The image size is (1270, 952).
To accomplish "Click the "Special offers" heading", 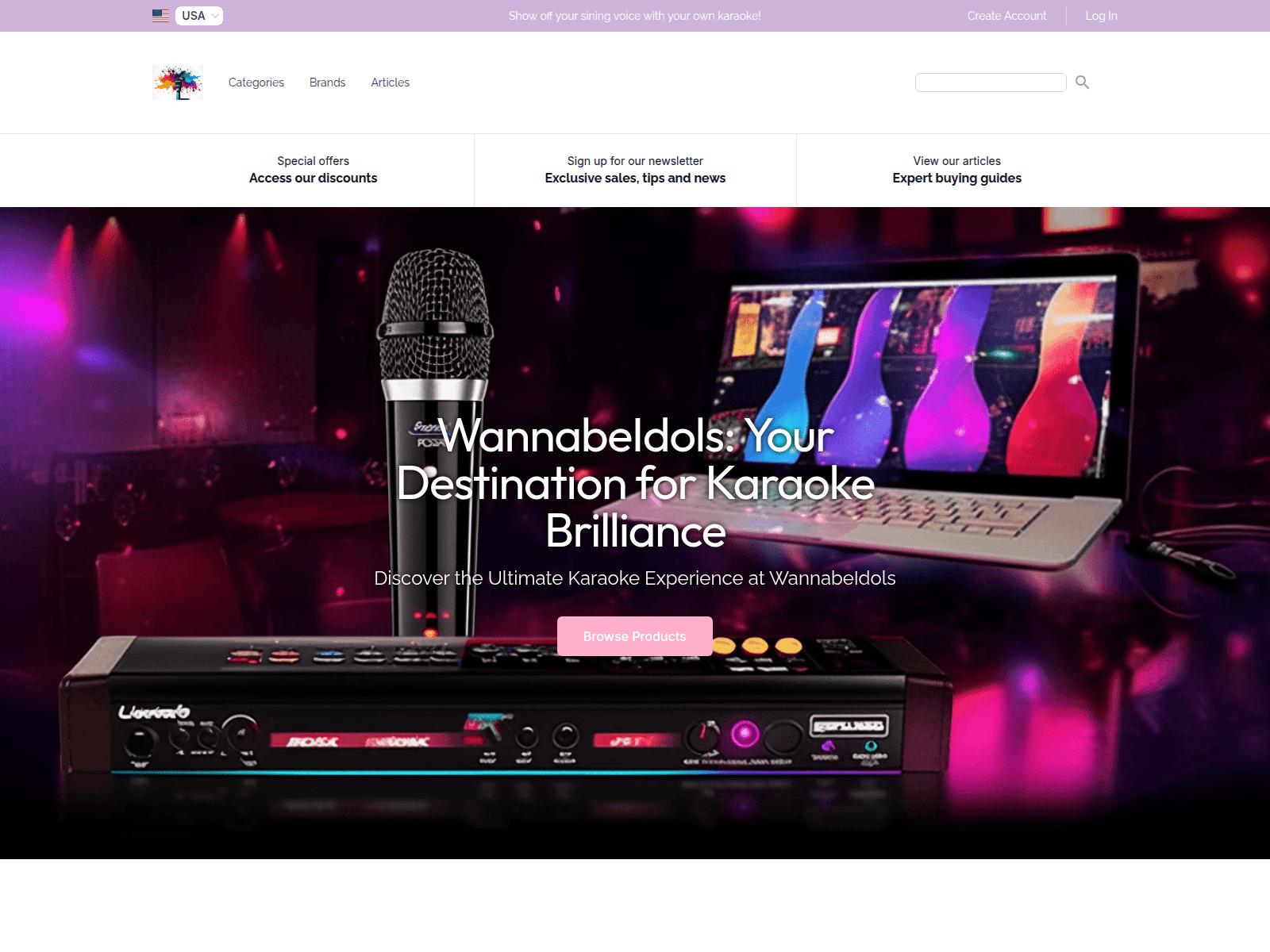I will 314,160.
